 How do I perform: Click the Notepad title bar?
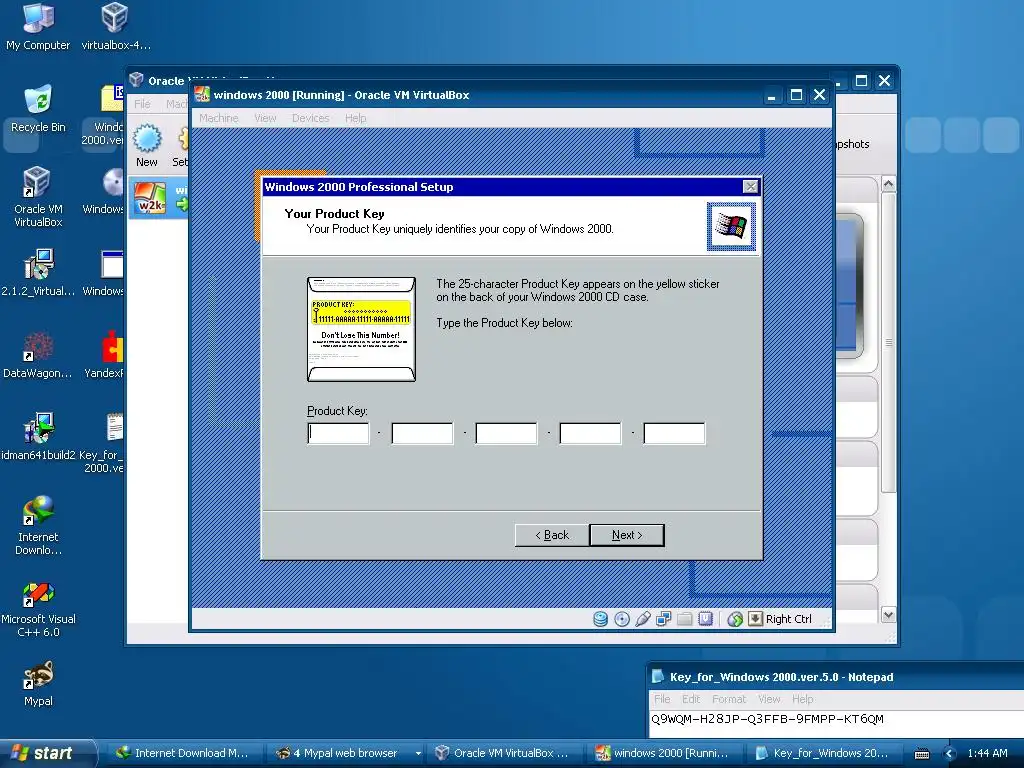coord(836,677)
